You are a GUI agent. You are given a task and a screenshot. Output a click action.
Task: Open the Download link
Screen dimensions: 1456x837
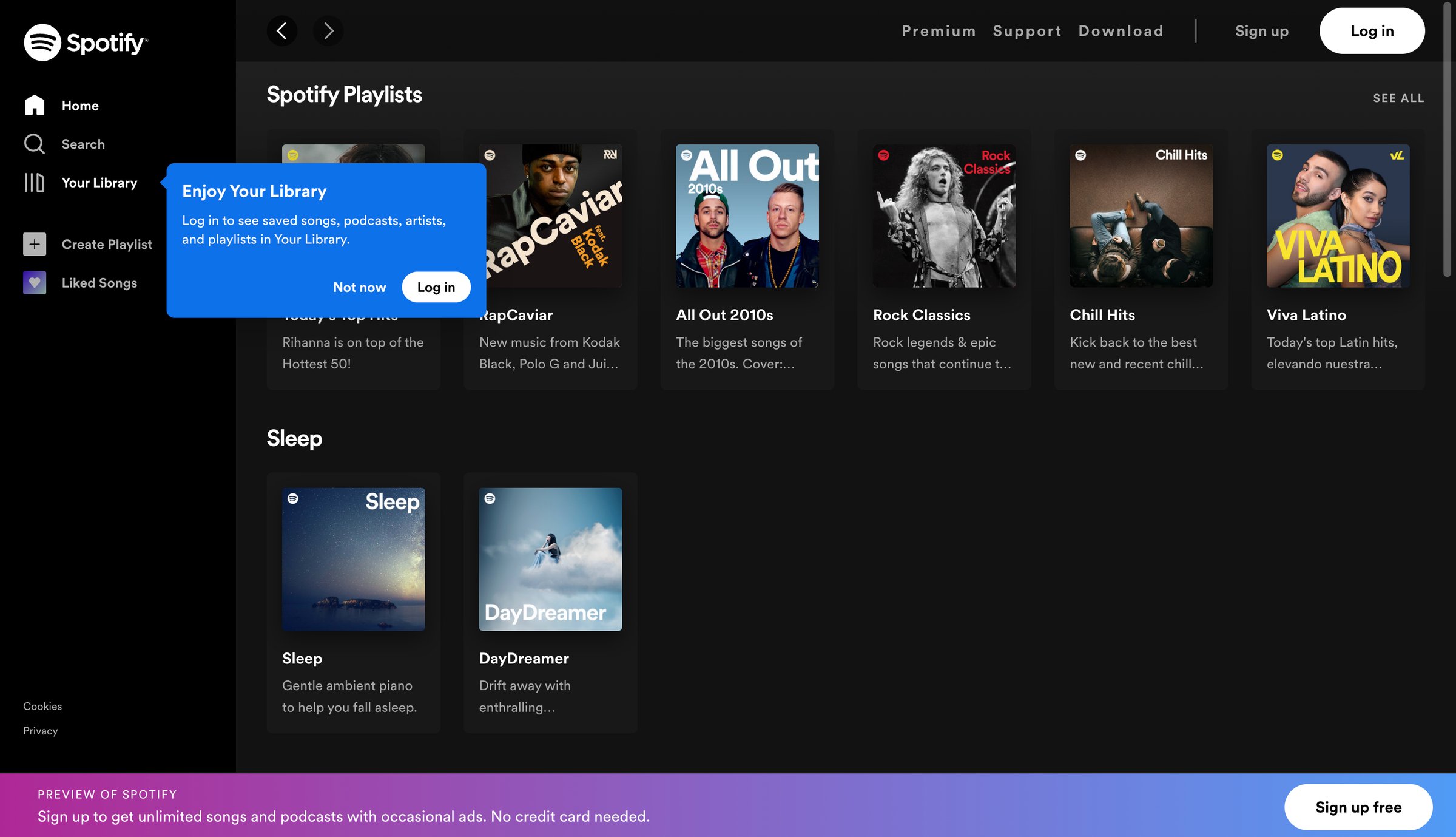[1121, 31]
